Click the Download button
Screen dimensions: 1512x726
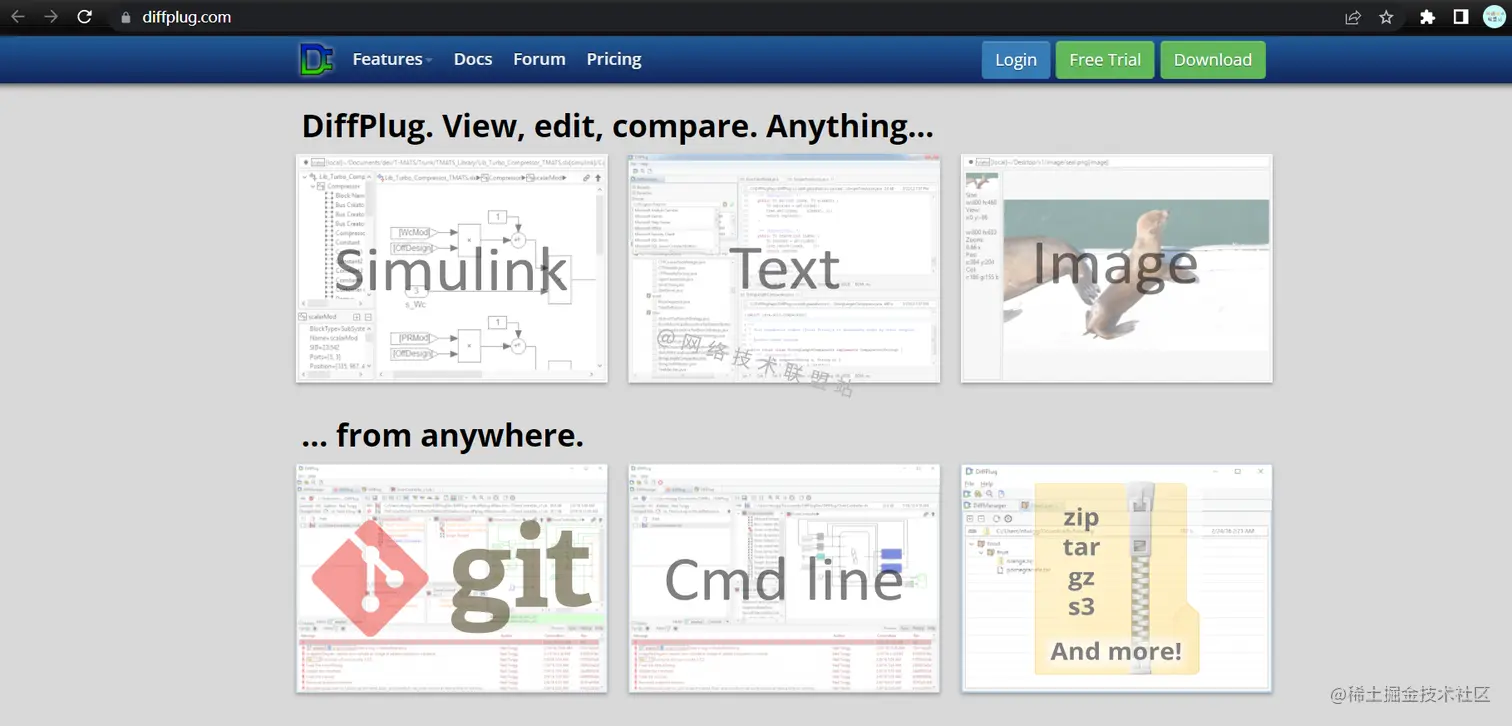(x=1213, y=60)
